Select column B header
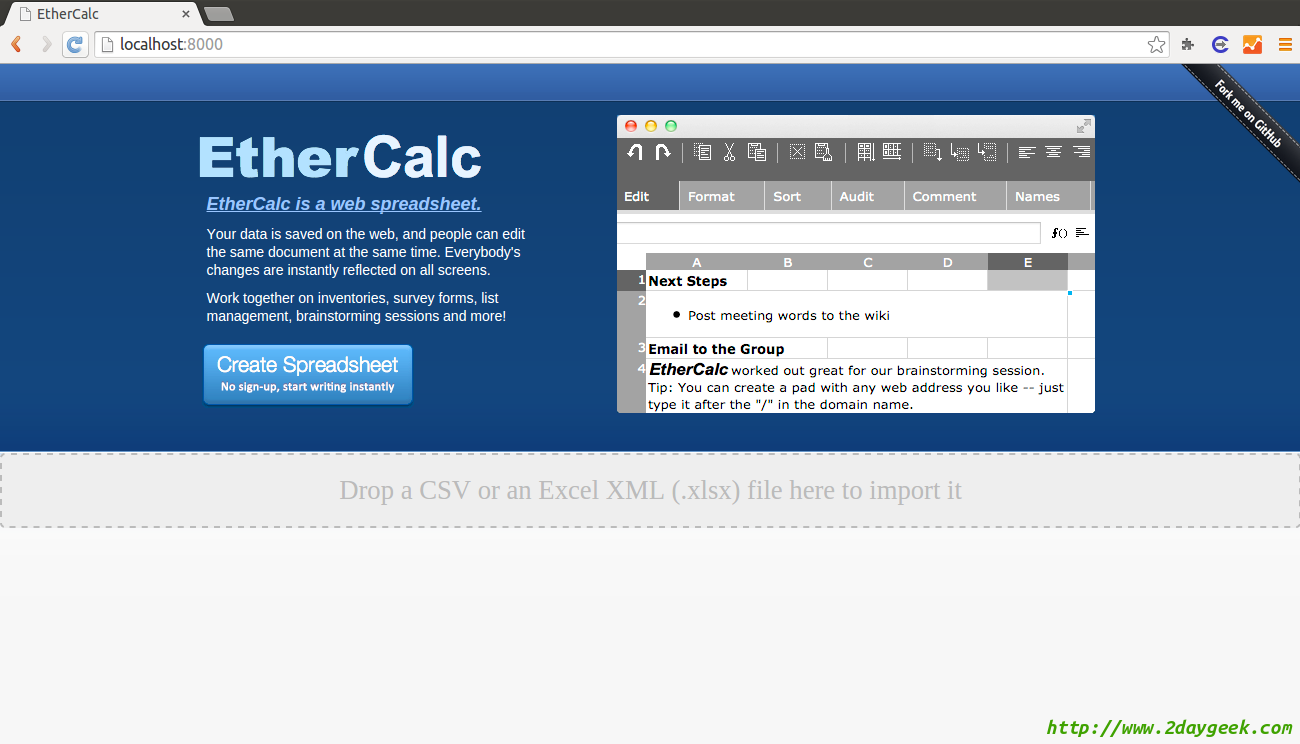1300x744 pixels. pos(788,262)
